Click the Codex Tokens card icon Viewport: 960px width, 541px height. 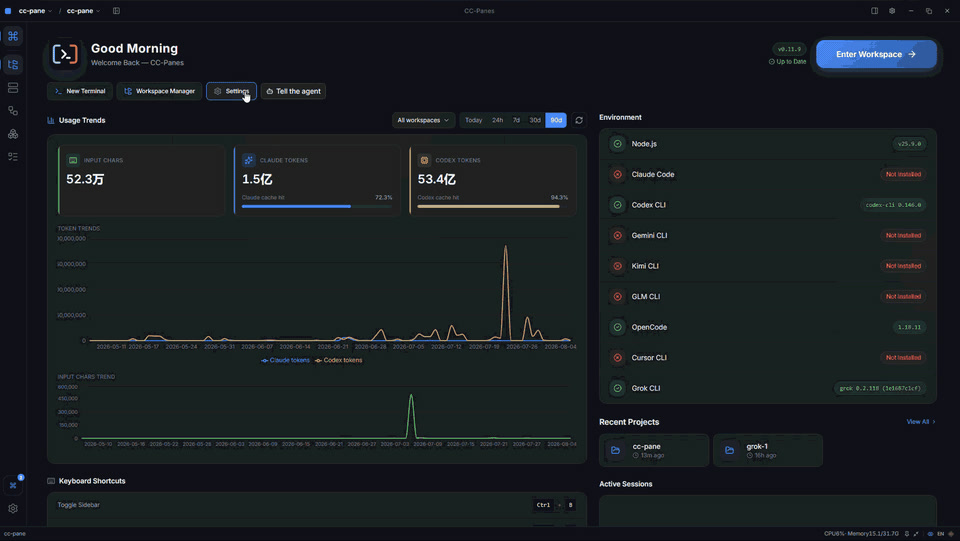[x=424, y=160]
